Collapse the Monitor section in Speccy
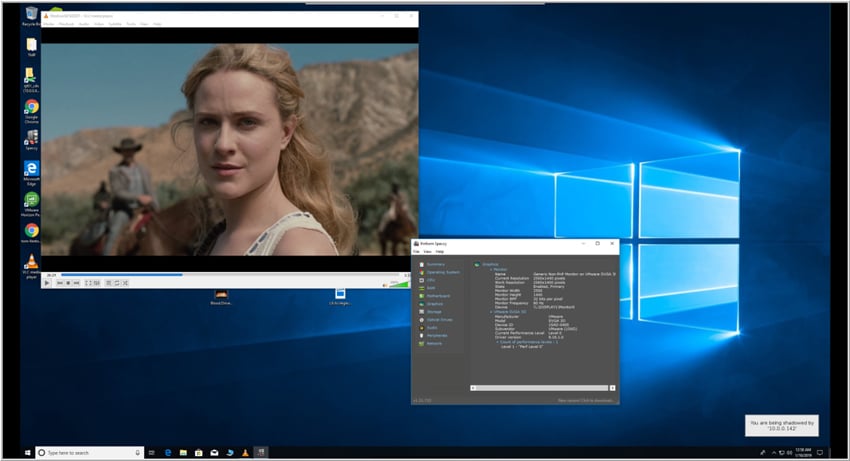Screen dimensions: 850x461 (x=491, y=270)
